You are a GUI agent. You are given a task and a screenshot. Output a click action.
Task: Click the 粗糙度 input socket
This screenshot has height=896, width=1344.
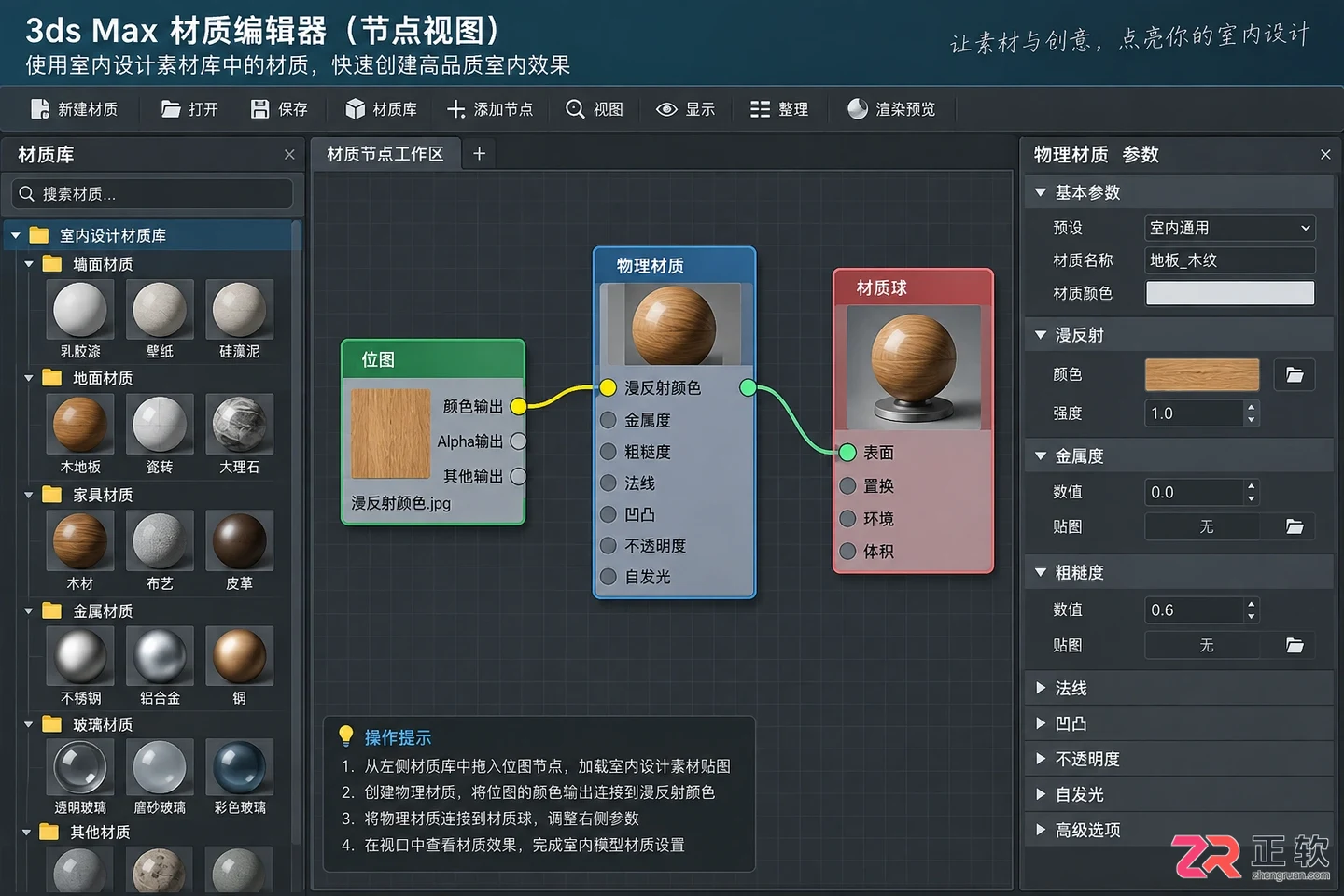609,452
